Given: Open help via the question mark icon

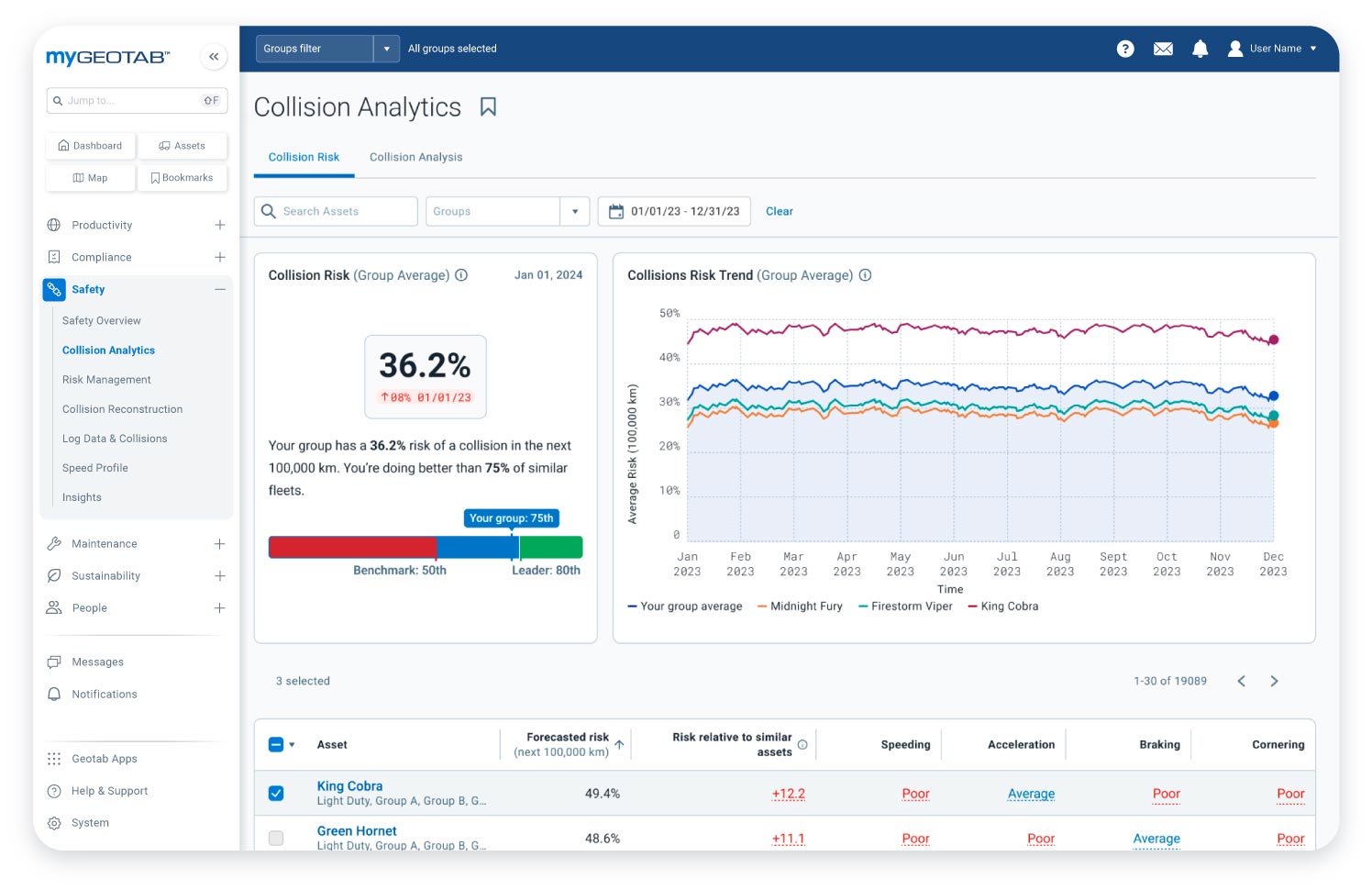Looking at the screenshot, I should click(1125, 49).
